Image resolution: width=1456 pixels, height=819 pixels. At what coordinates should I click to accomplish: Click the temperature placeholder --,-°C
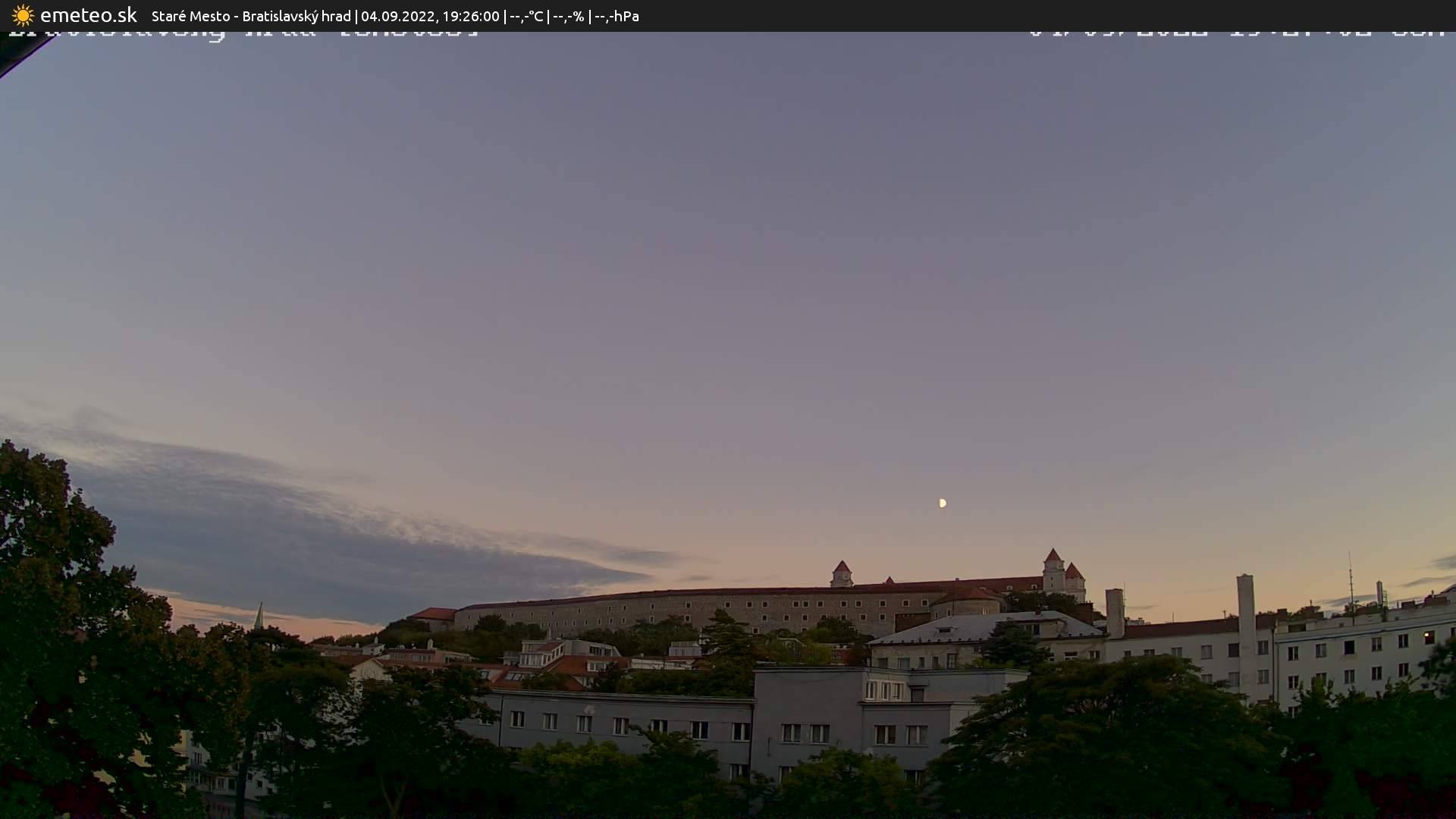(526, 15)
